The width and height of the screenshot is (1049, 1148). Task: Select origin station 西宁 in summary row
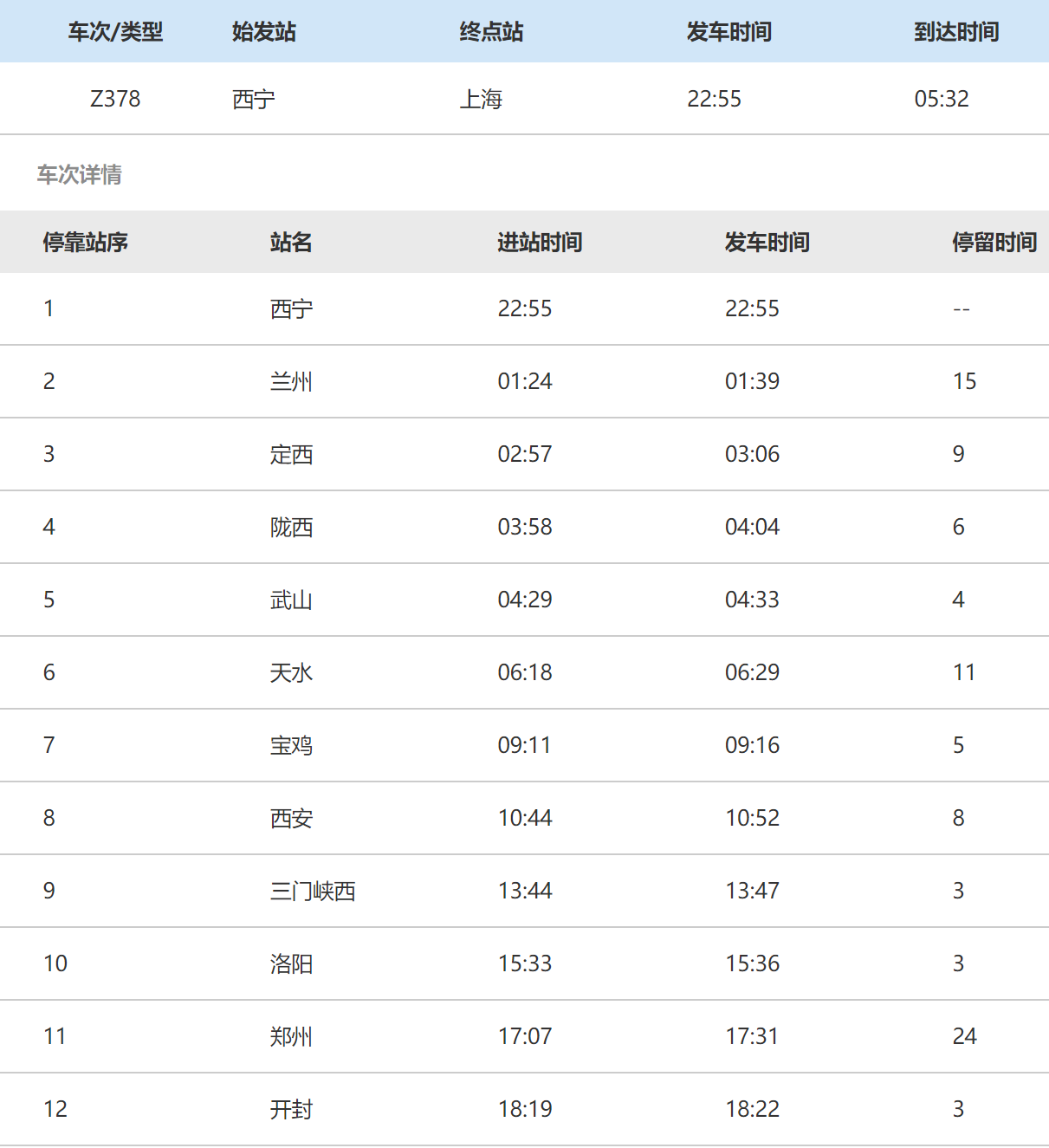coord(254,100)
